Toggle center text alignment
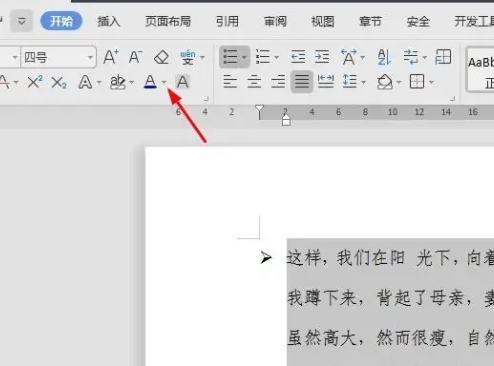 pyautogui.click(x=254, y=82)
